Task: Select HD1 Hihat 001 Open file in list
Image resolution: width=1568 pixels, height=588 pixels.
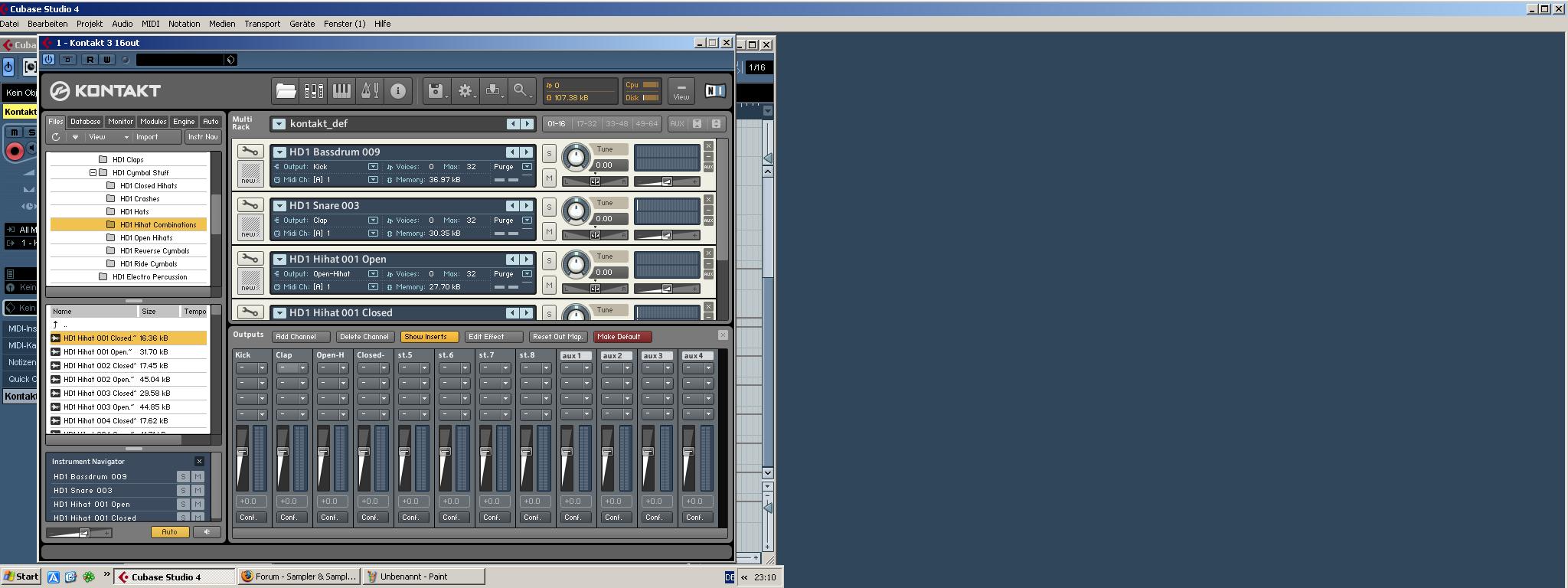Action: (129, 352)
